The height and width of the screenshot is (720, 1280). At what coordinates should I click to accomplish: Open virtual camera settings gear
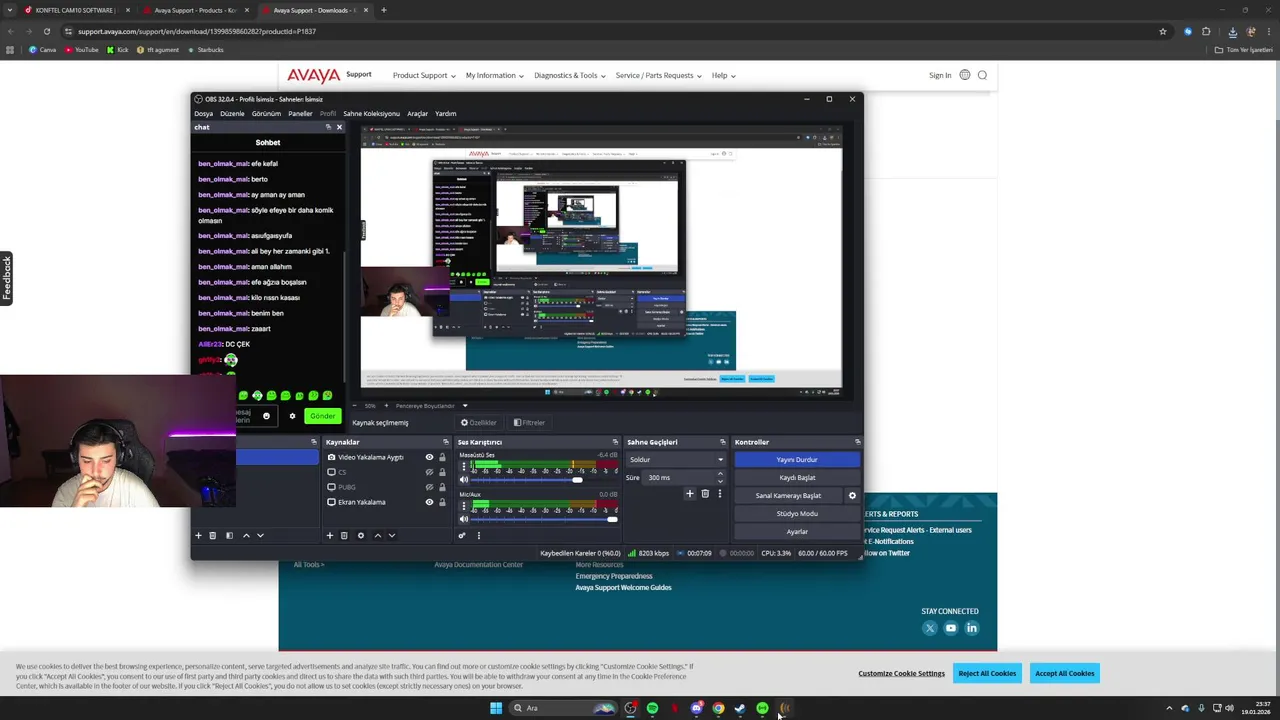click(852, 495)
